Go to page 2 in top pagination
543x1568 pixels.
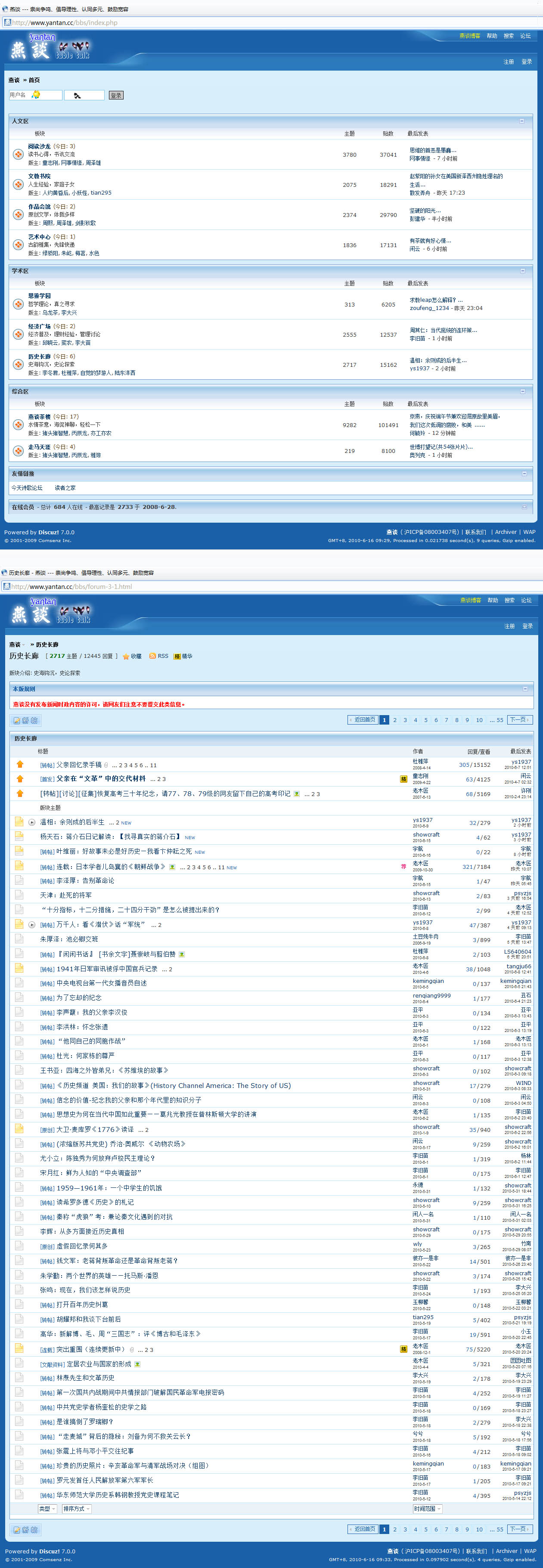[x=394, y=720]
